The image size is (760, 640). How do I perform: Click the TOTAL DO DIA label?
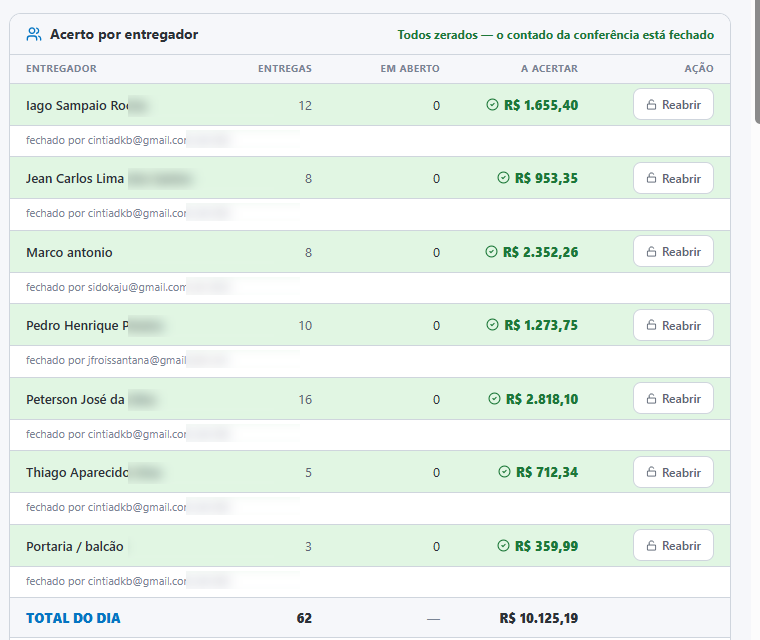[73, 618]
